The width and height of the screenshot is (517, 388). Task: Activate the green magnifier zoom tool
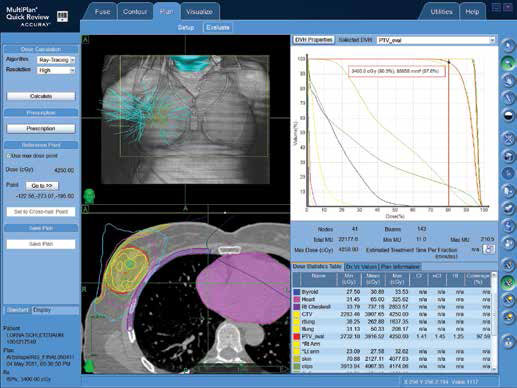(508, 63)
